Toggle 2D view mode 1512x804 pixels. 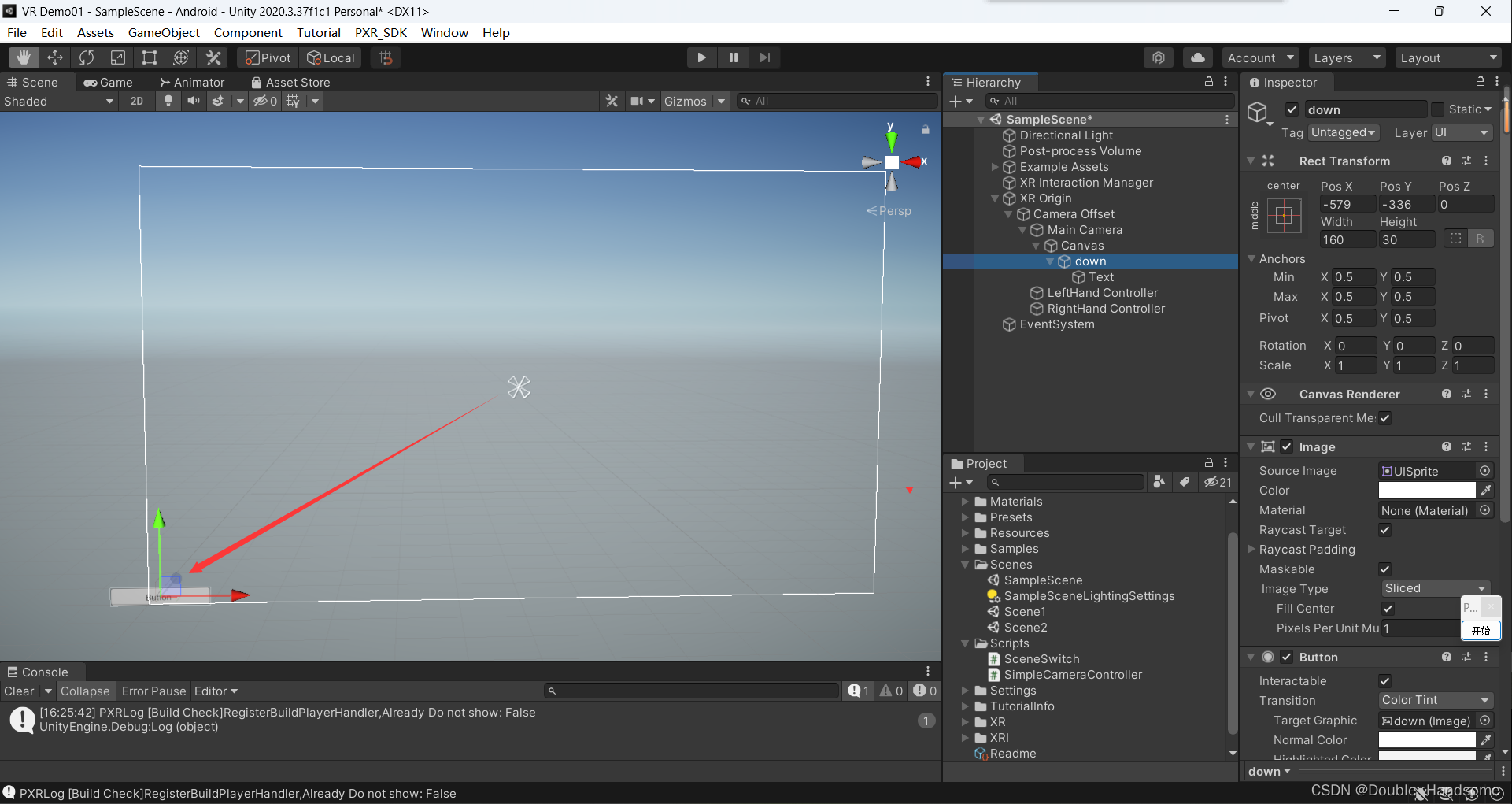pyautogui.click(x=137, y=101)
